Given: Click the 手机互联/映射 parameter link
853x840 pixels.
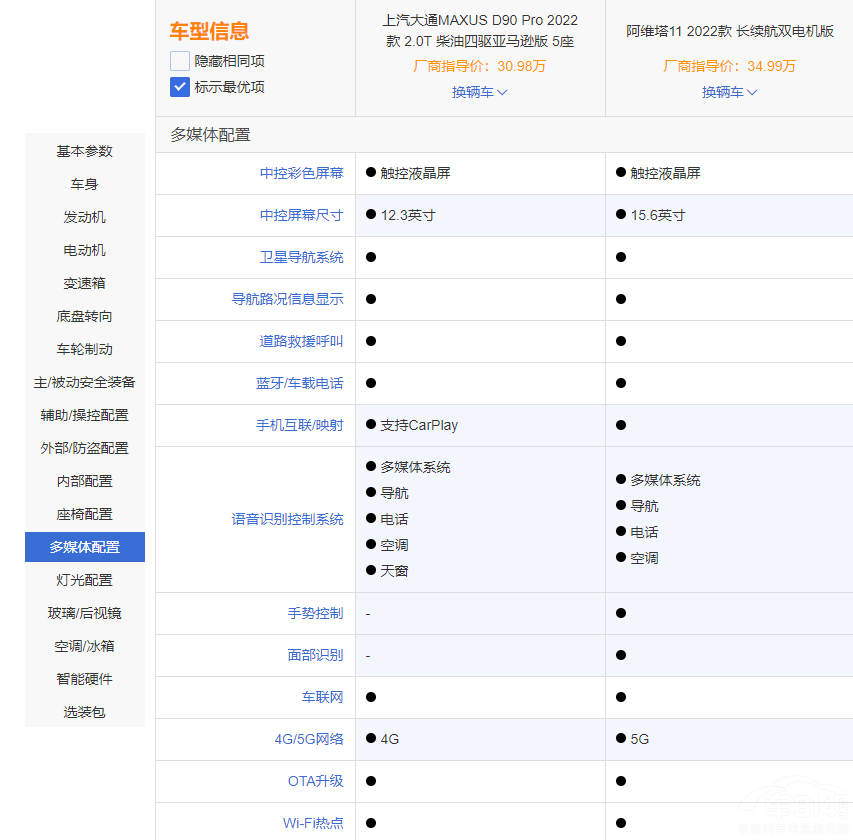Looking at the screenshot, I should (299, 425).
